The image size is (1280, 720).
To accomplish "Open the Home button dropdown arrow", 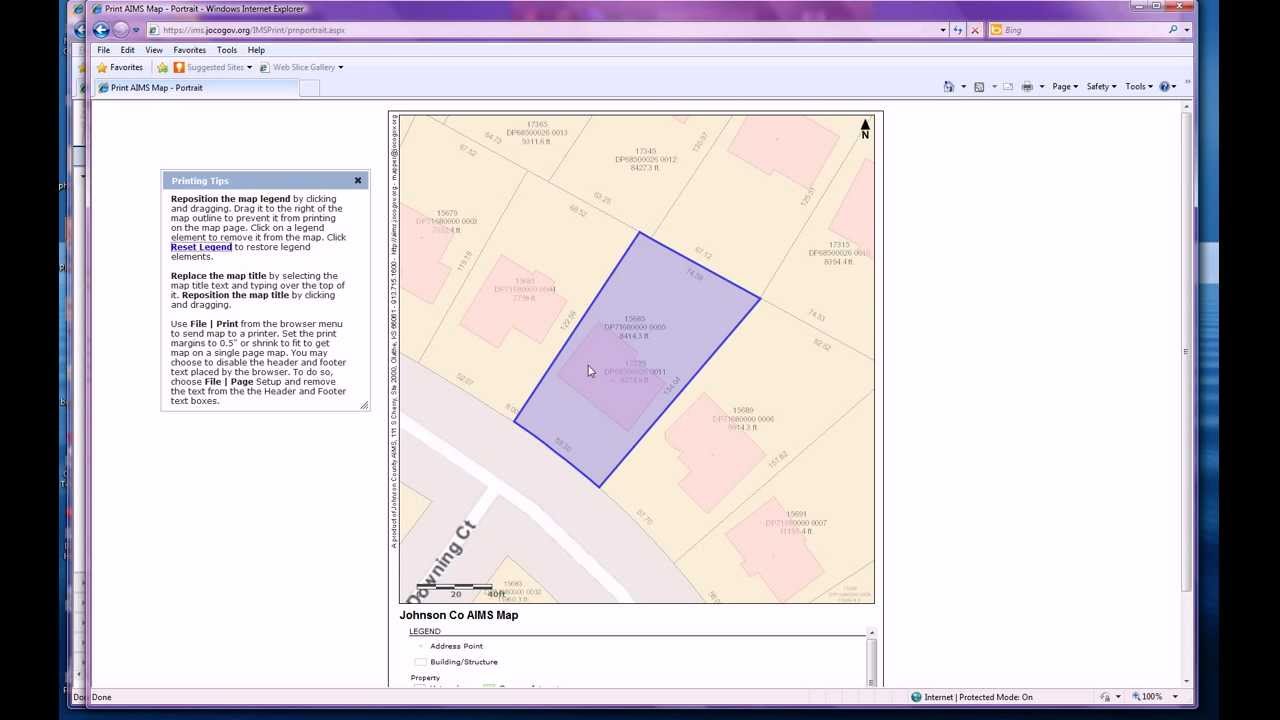I will point(963,87).
